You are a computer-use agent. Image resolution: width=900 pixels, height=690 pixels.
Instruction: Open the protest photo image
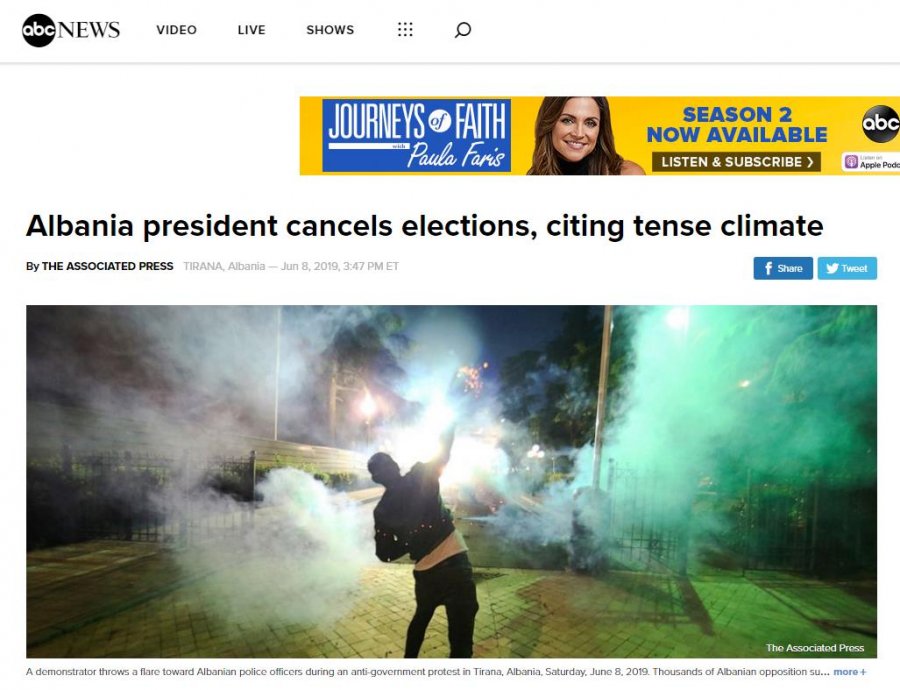[451, 482]
